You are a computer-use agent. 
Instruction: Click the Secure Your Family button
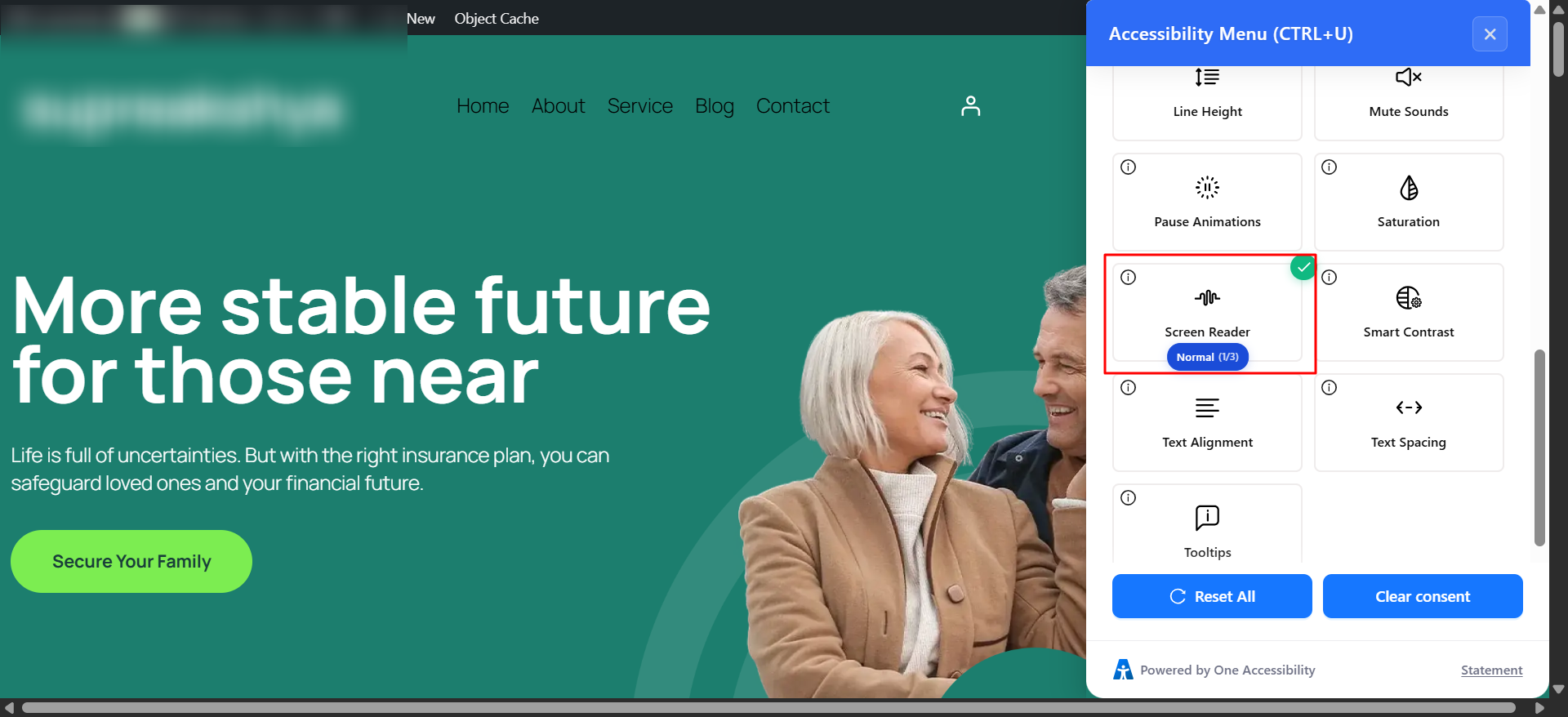(131, 562)
